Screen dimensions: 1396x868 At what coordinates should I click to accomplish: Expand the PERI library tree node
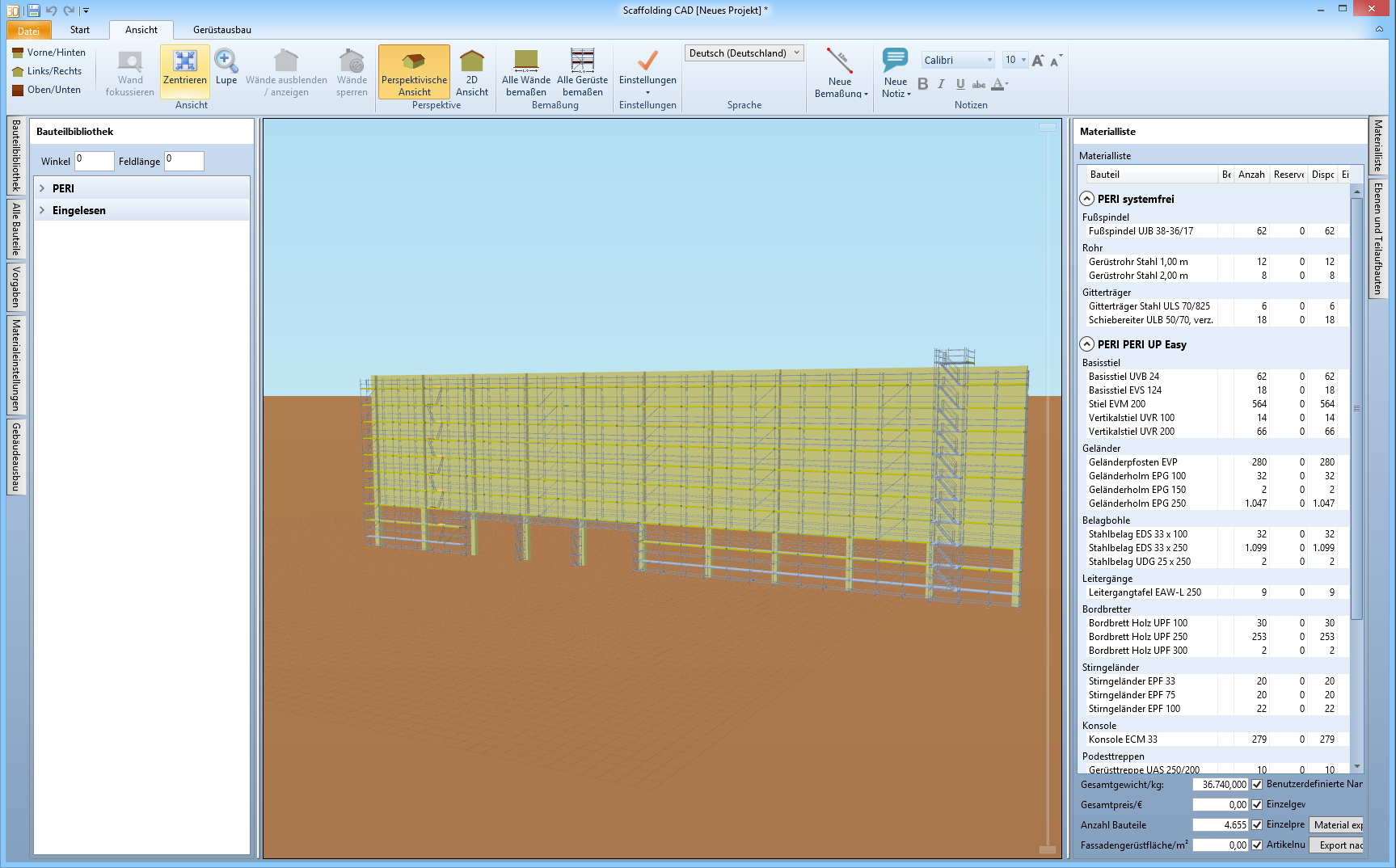pos(42,188)
